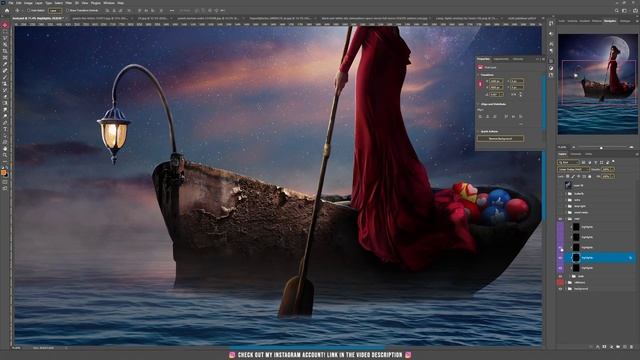Viewport: 640px width, 360px height.
Task: Click the foreground color swatch
Action: click(x=4, y=173)
